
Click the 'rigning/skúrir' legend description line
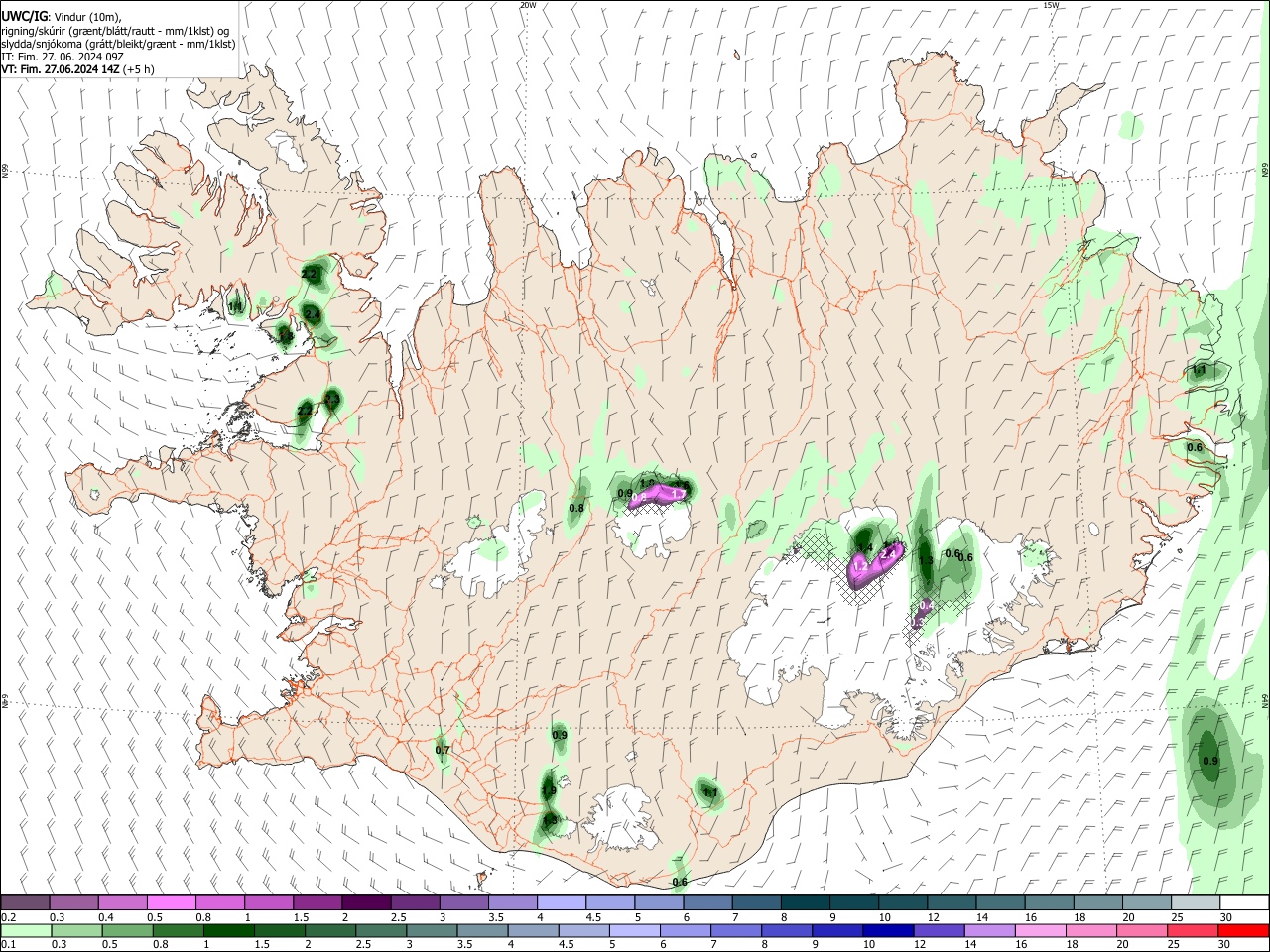tap(116, 31)
